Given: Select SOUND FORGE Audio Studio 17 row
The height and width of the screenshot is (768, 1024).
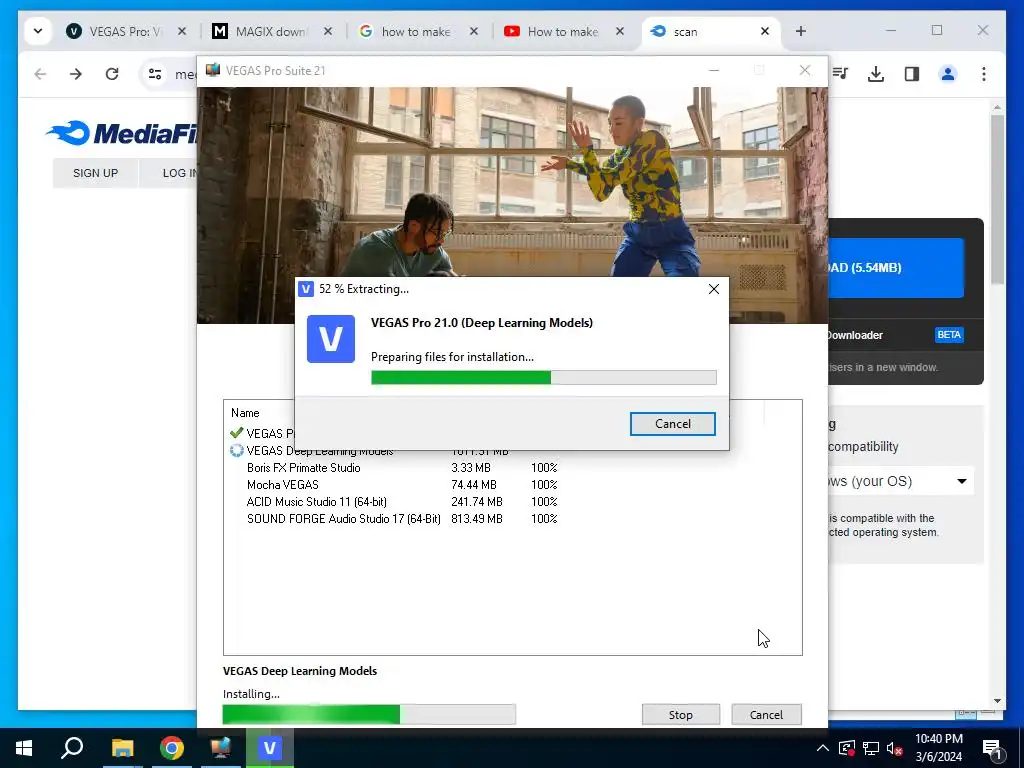Looking at the screenshot, I should point(402,519).
